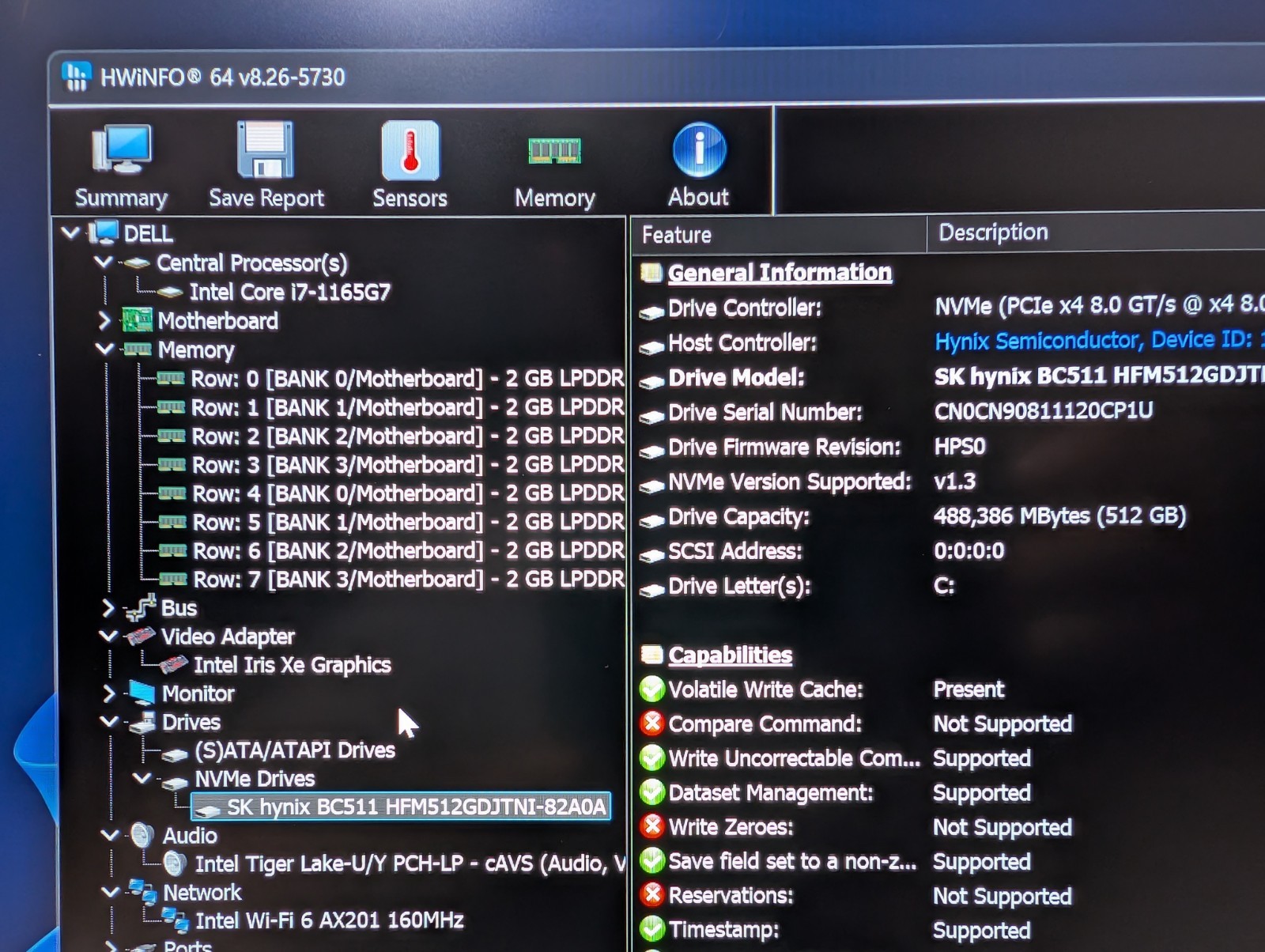This screenshot has width=1265, height=952.
Task: Collapse the Audio node
Action: click(x=110, y=835)
